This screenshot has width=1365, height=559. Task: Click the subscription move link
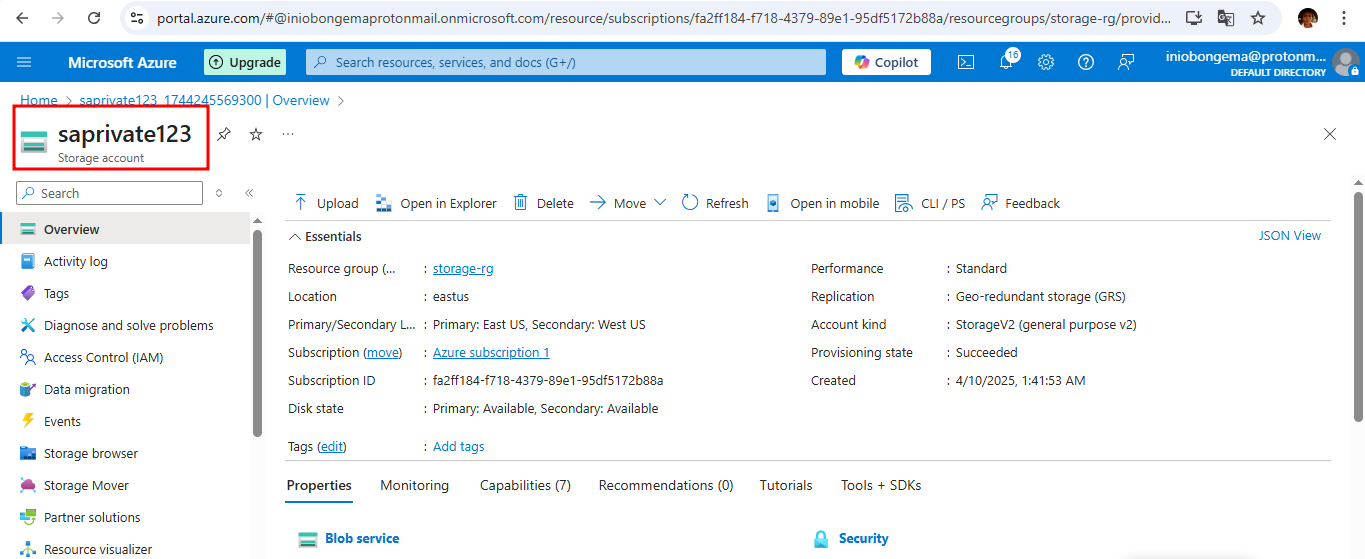point(383,353)
